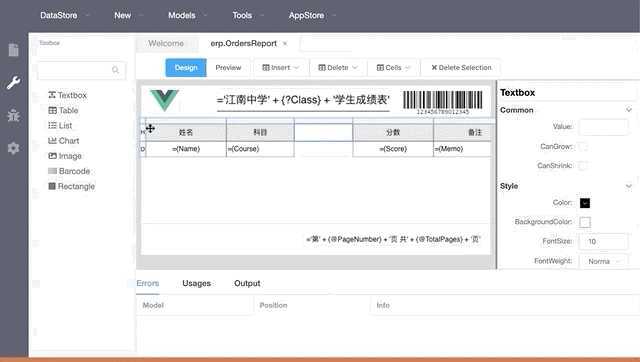Switch to the Errors tab

pyautogui.click(x=148, y=283)
